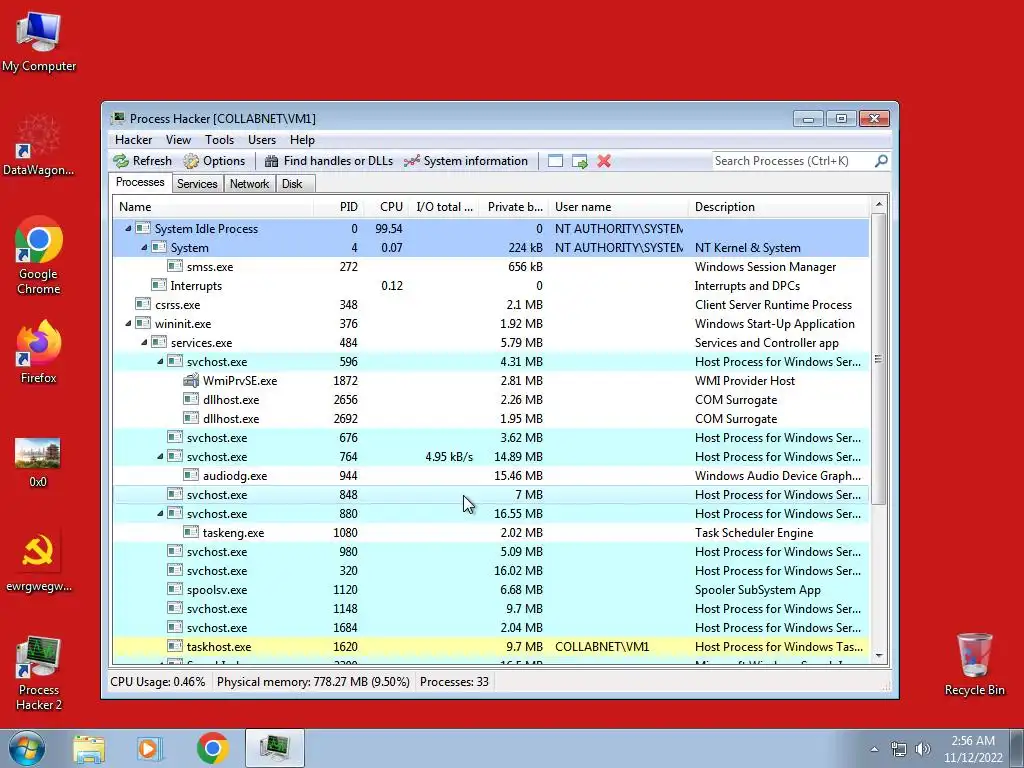The image size is (1024, 768).
Task: Collapse the System Idle Process tree node
Action: coord(128,229)
